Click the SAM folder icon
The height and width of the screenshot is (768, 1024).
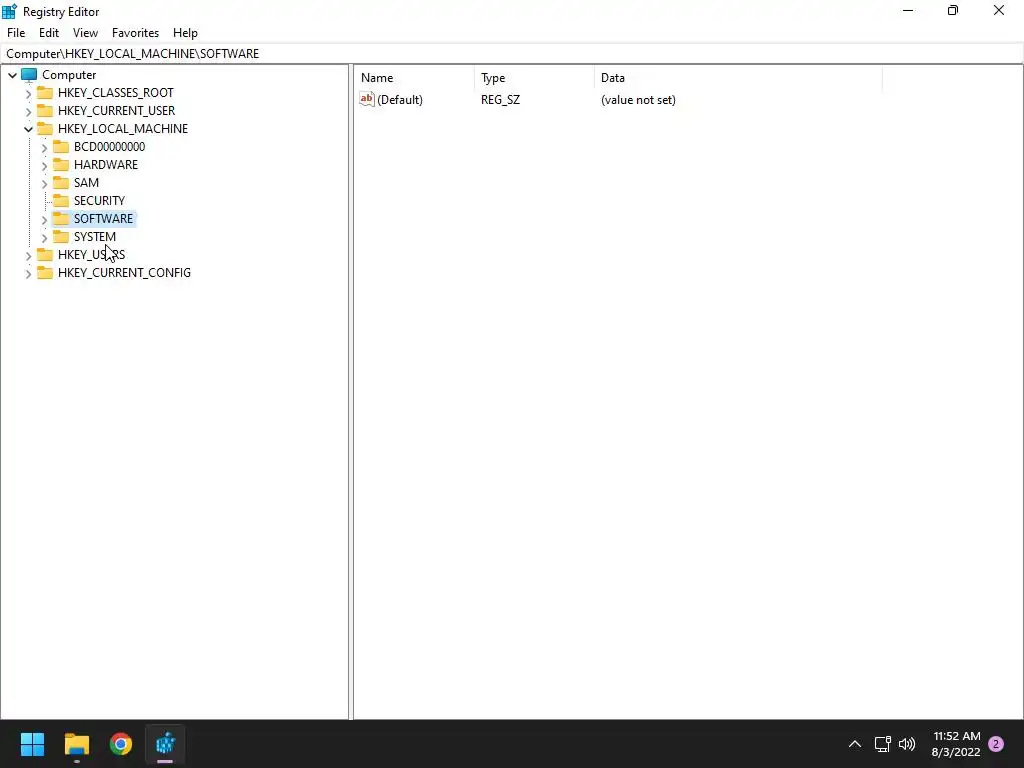[61, 182]
